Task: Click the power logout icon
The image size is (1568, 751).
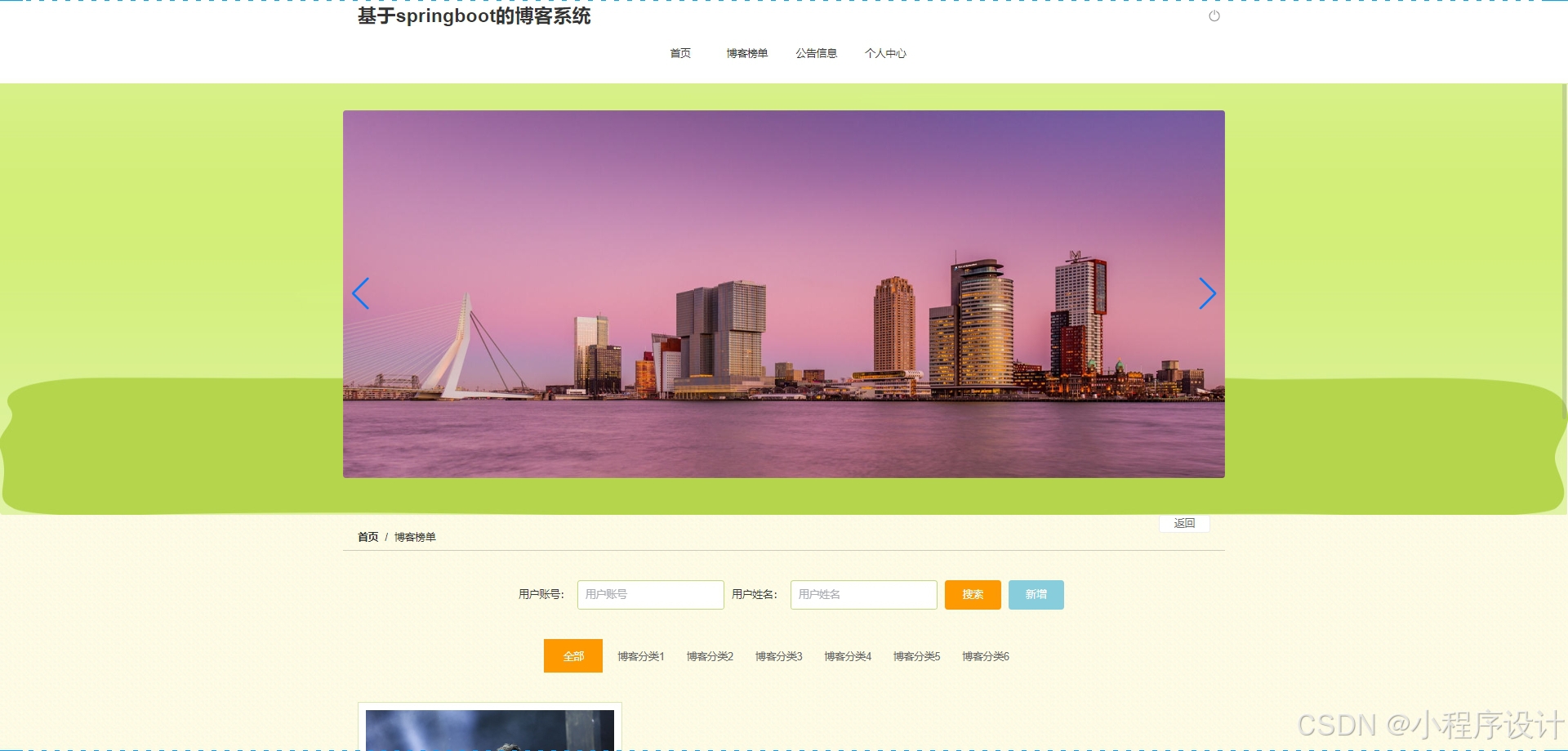Action: 1214,16
